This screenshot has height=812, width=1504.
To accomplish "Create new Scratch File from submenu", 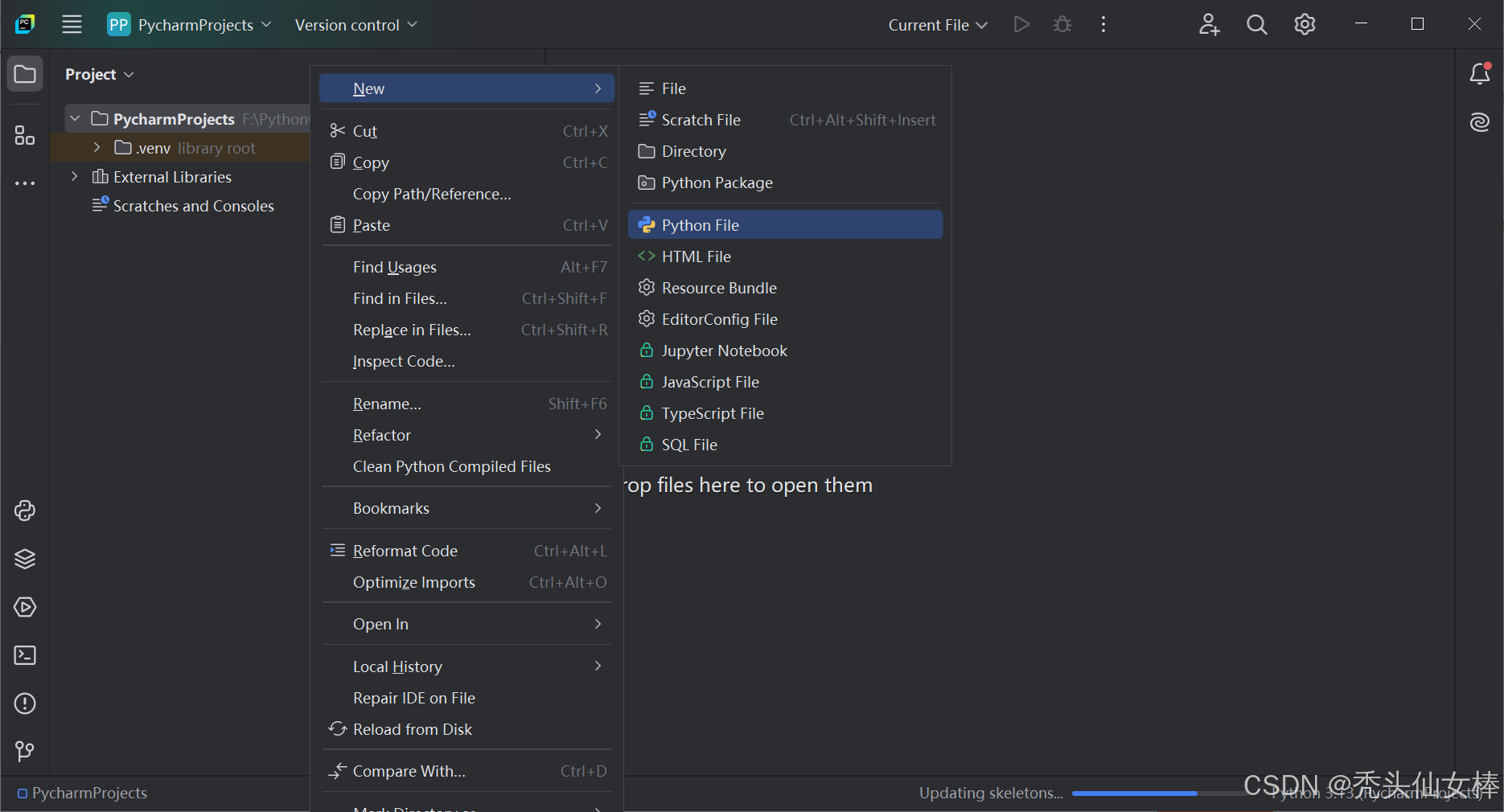I will click(785, 120).
